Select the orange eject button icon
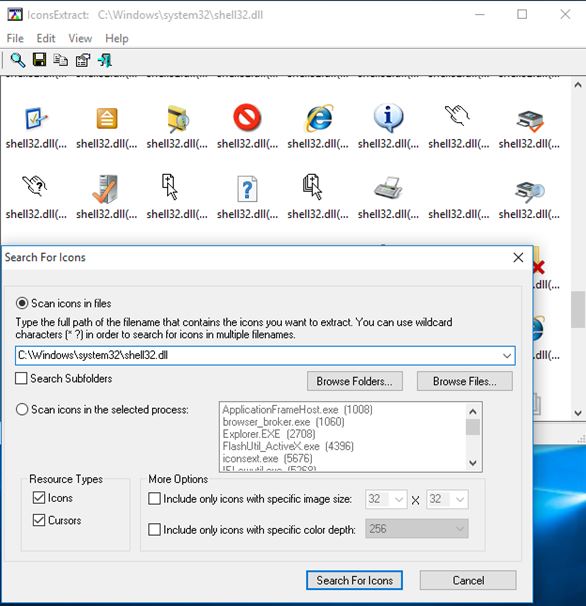586x606 pixels. coord(107,118)
